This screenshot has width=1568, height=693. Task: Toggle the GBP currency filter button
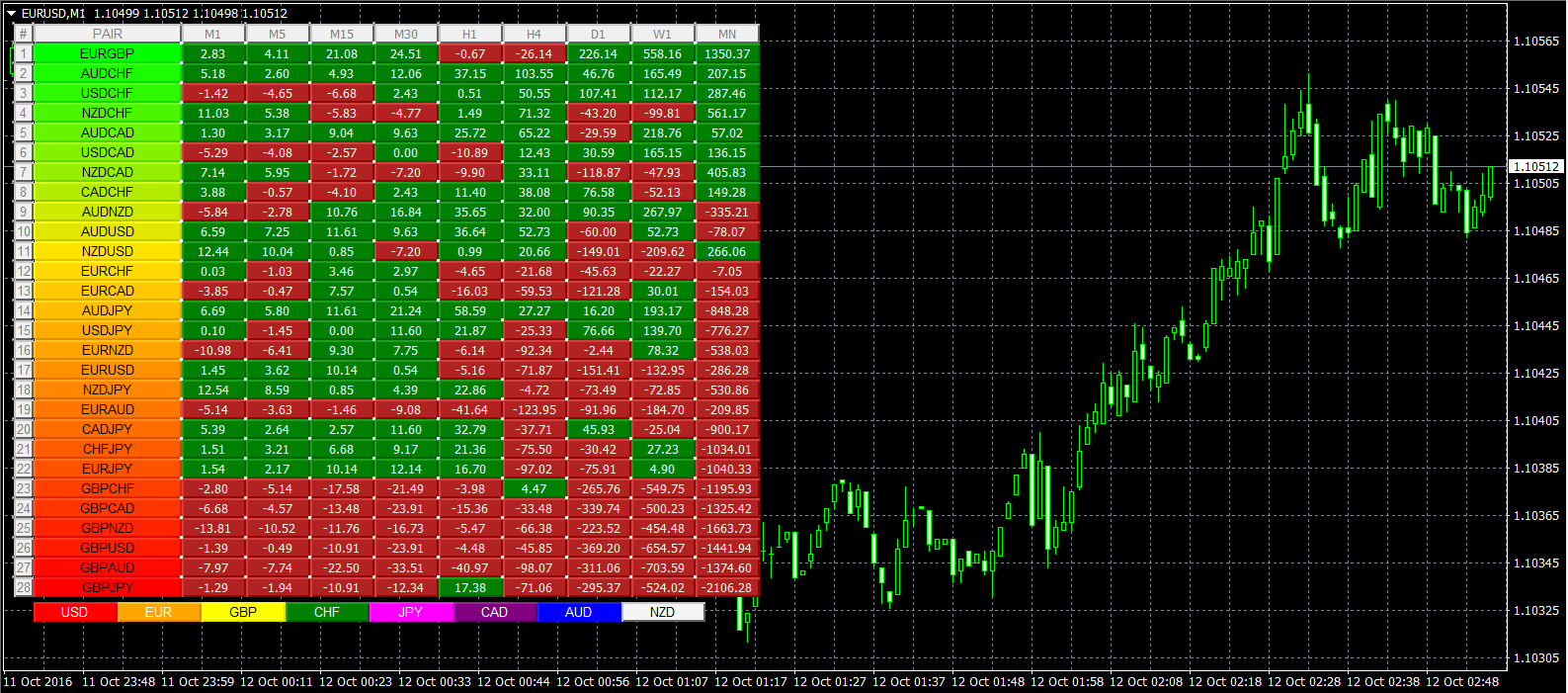point(243,612)
